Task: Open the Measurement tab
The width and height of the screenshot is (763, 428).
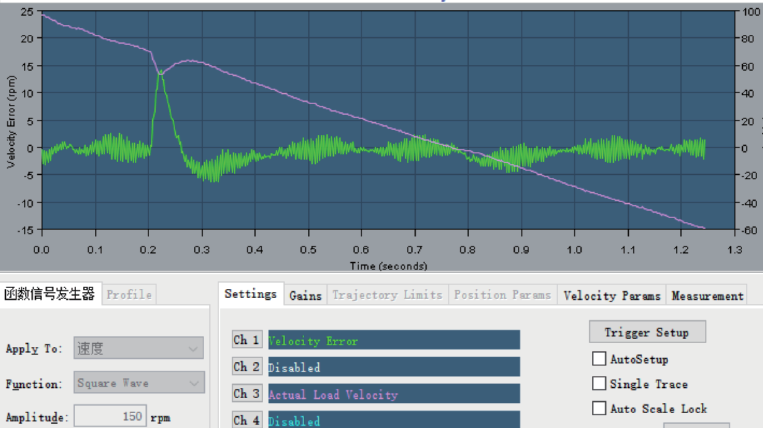Action: click(x=707, y=295)
